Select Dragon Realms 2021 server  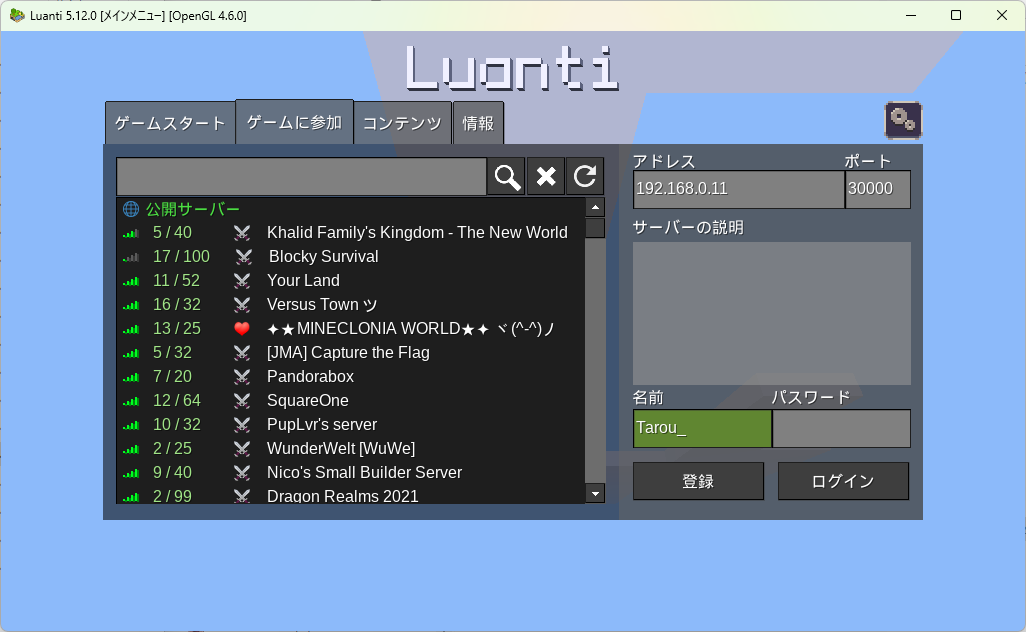pyautogui.click(x=351, y=495)
